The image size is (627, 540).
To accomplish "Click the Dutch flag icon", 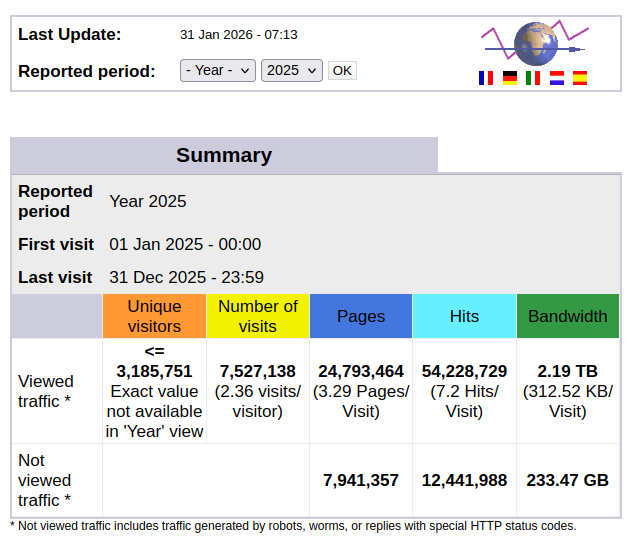I will click(x=557, y=78).
